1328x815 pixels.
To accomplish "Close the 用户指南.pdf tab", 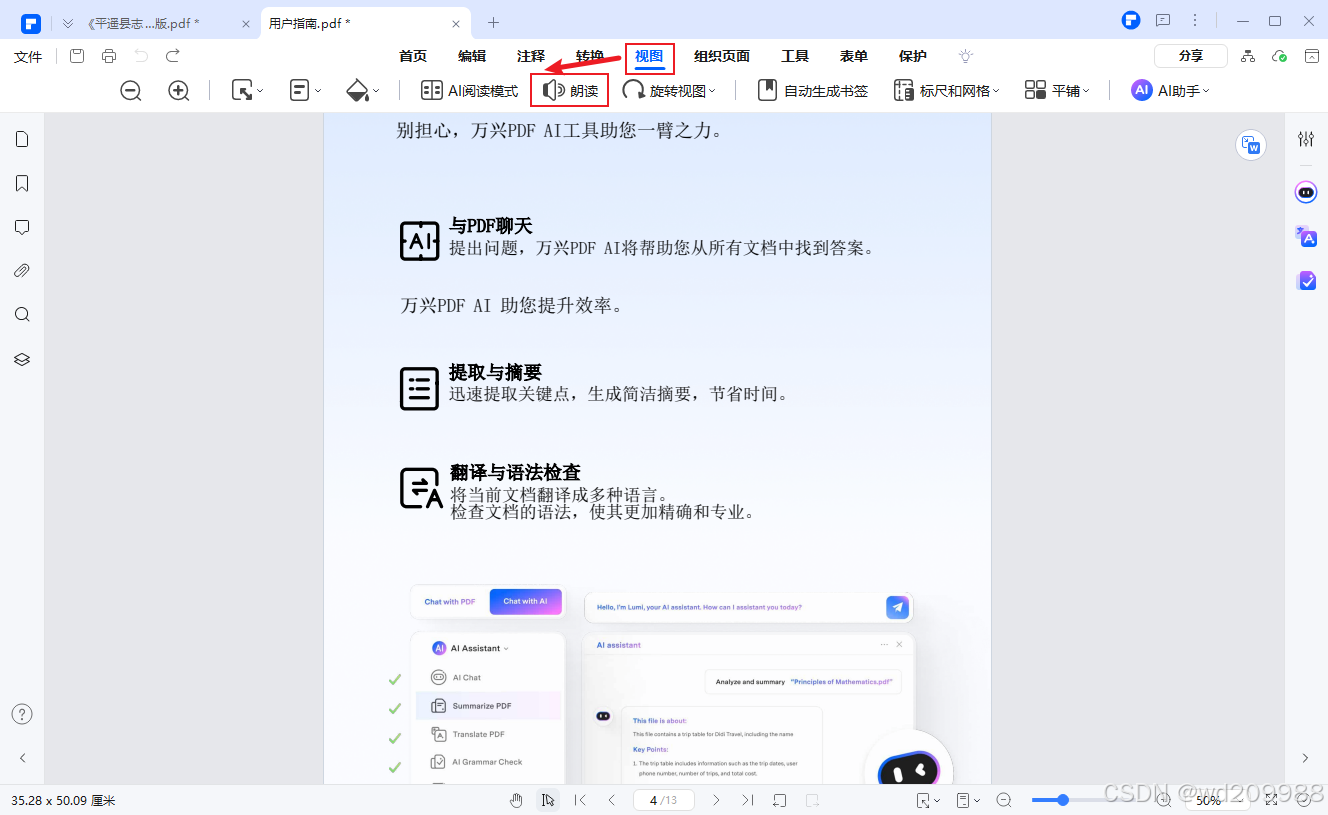I will pos(455,23).
